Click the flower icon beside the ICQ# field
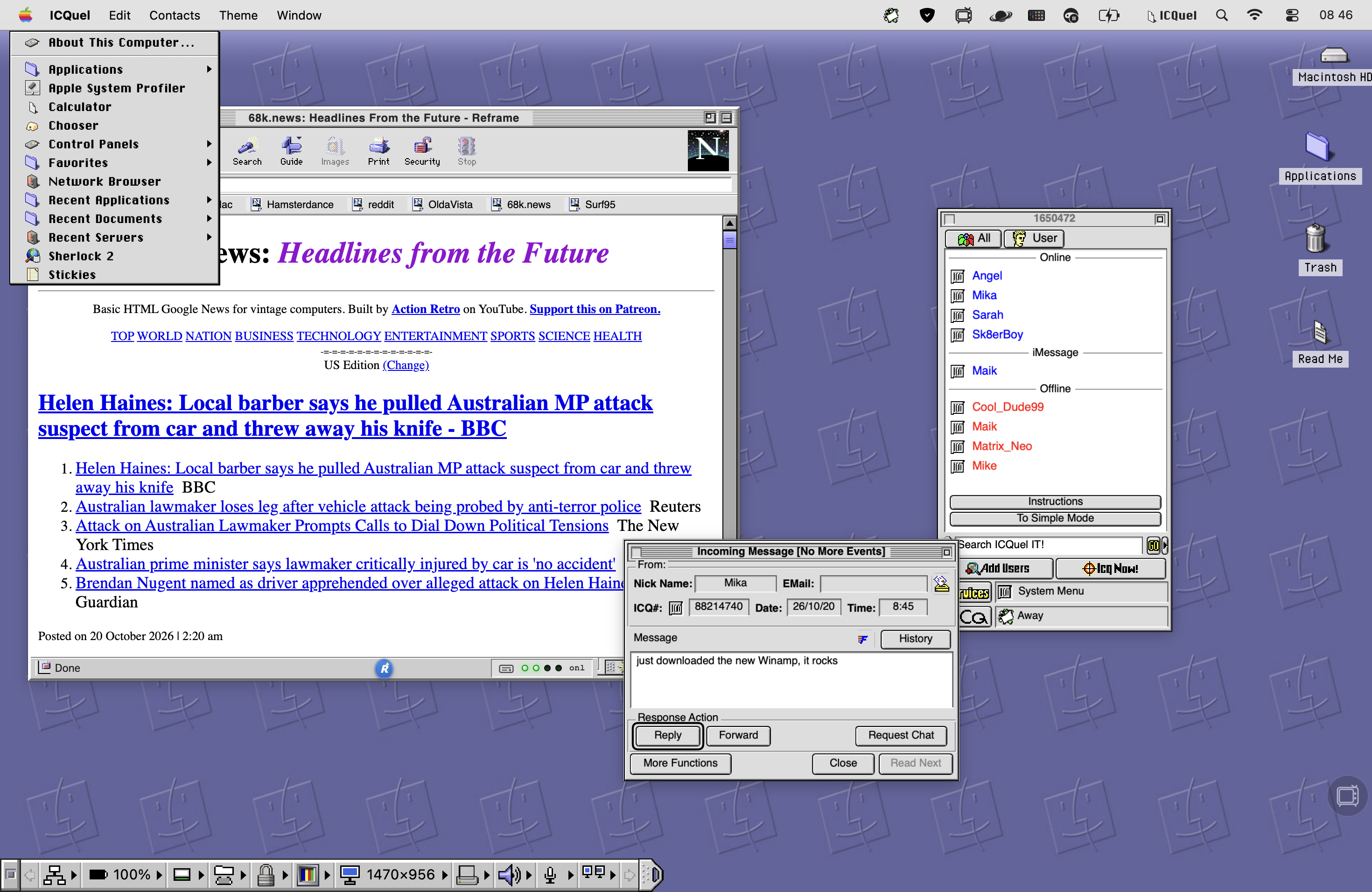Viewport: 1372px width, 892px height. pyautogui.click(x=676, y=607)
